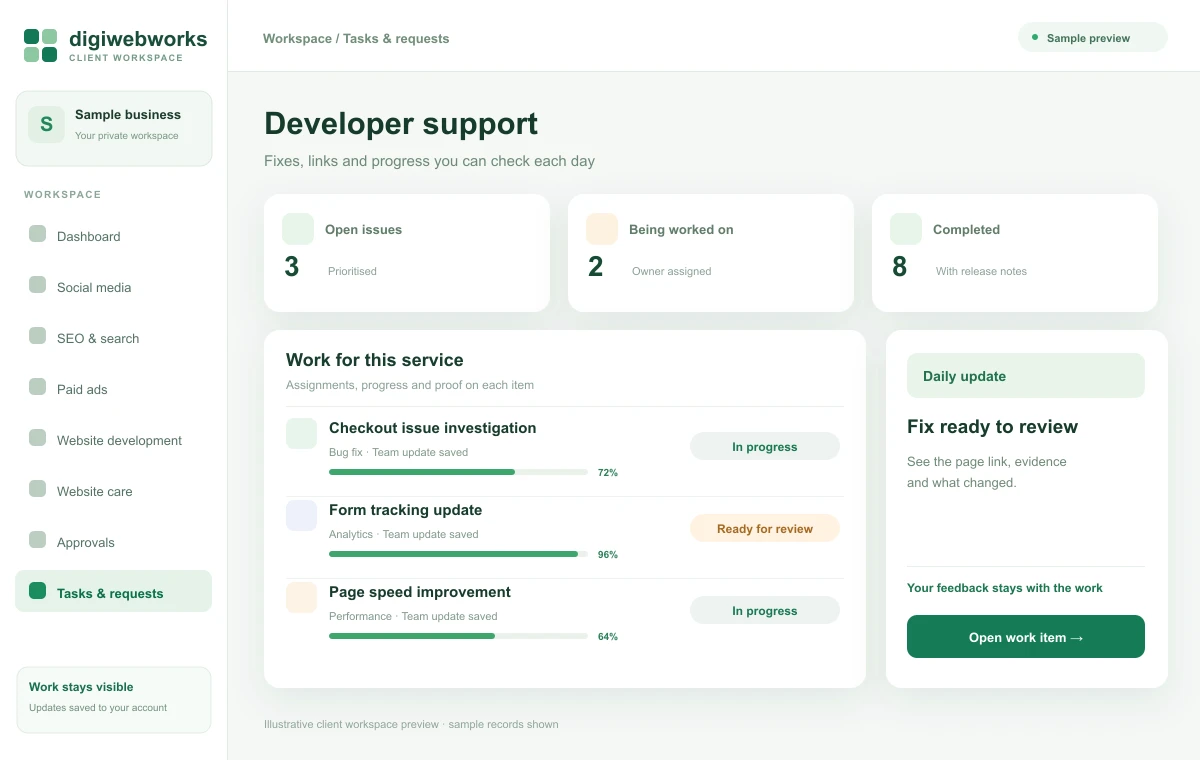1200x760 pixels.
Task: Click 'Bug fix · Team update saved' subtitle
Action: point(399,452)
